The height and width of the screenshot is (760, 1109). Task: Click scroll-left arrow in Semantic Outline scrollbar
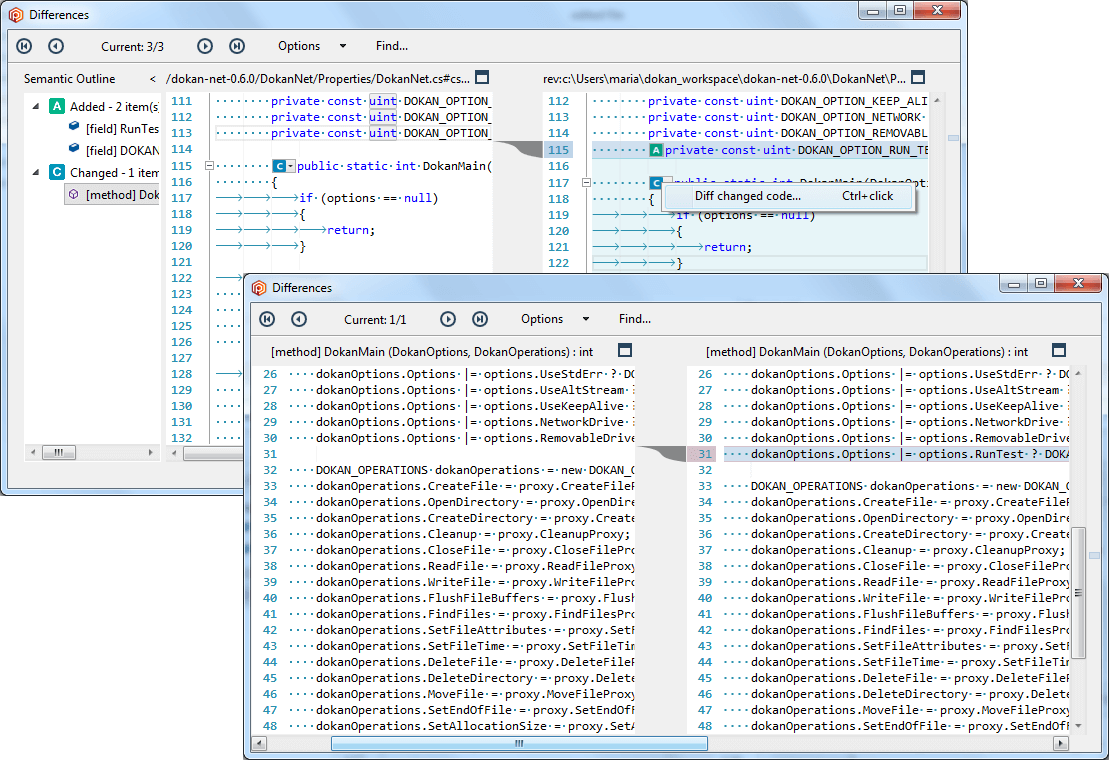point(33,452)
